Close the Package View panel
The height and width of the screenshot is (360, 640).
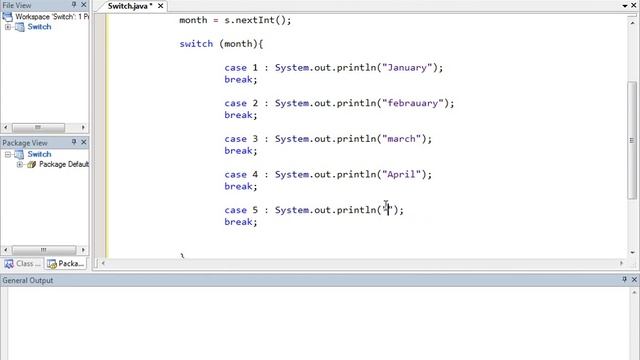tap(84, 142)
